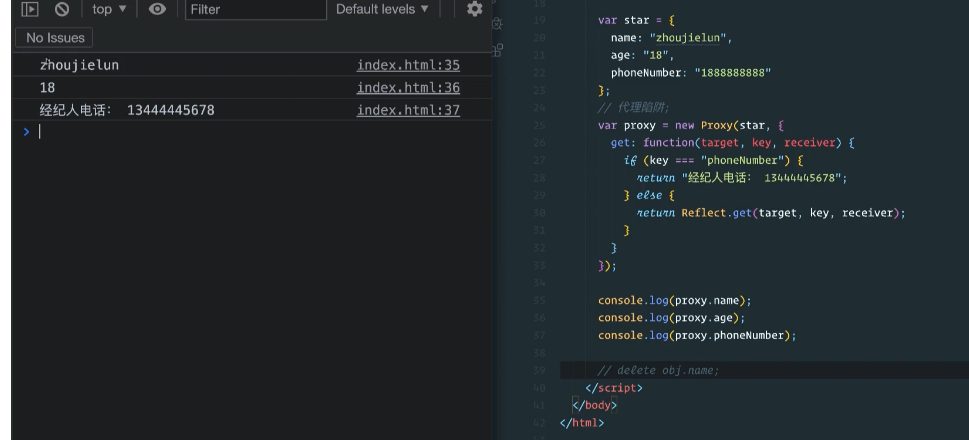Click "new Proxy(star, {" in code
This screenshot has height=440, width=969.
(730, 125)
